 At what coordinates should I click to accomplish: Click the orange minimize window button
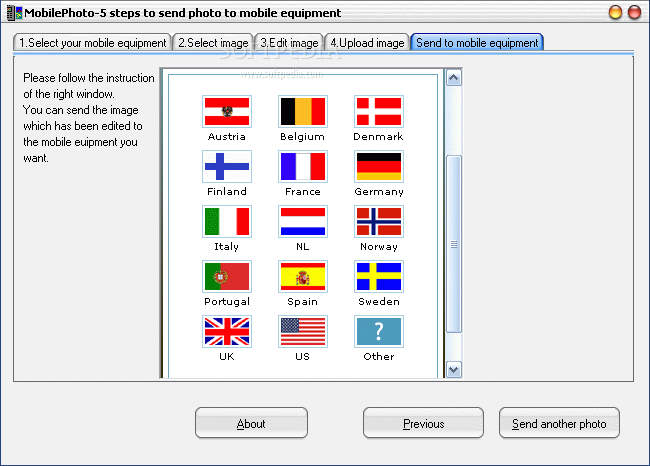coord(615,12)
